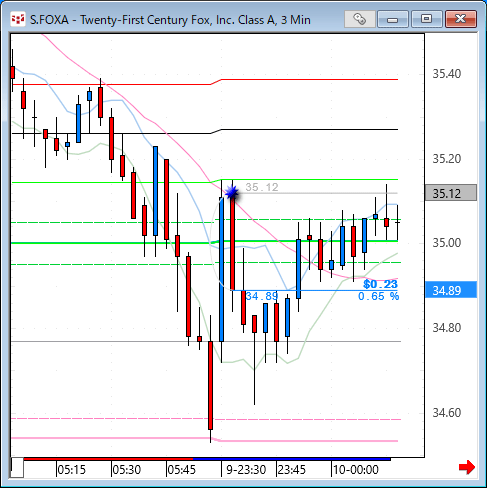Click the 05:45 time axis label
The height and width of the screenshot is (488, 487).
182,470
